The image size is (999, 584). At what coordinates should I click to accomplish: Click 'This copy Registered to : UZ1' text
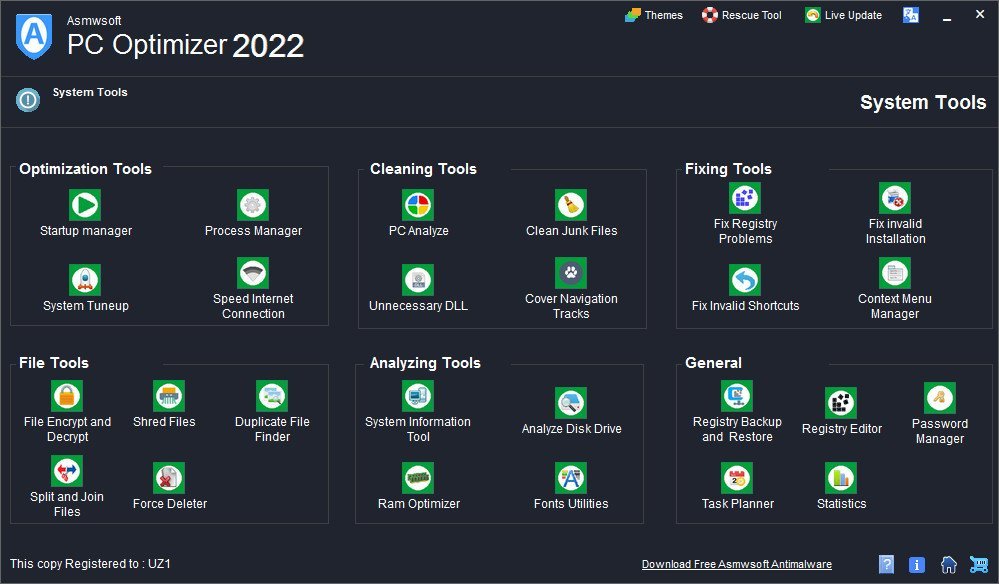pos(90,564)
